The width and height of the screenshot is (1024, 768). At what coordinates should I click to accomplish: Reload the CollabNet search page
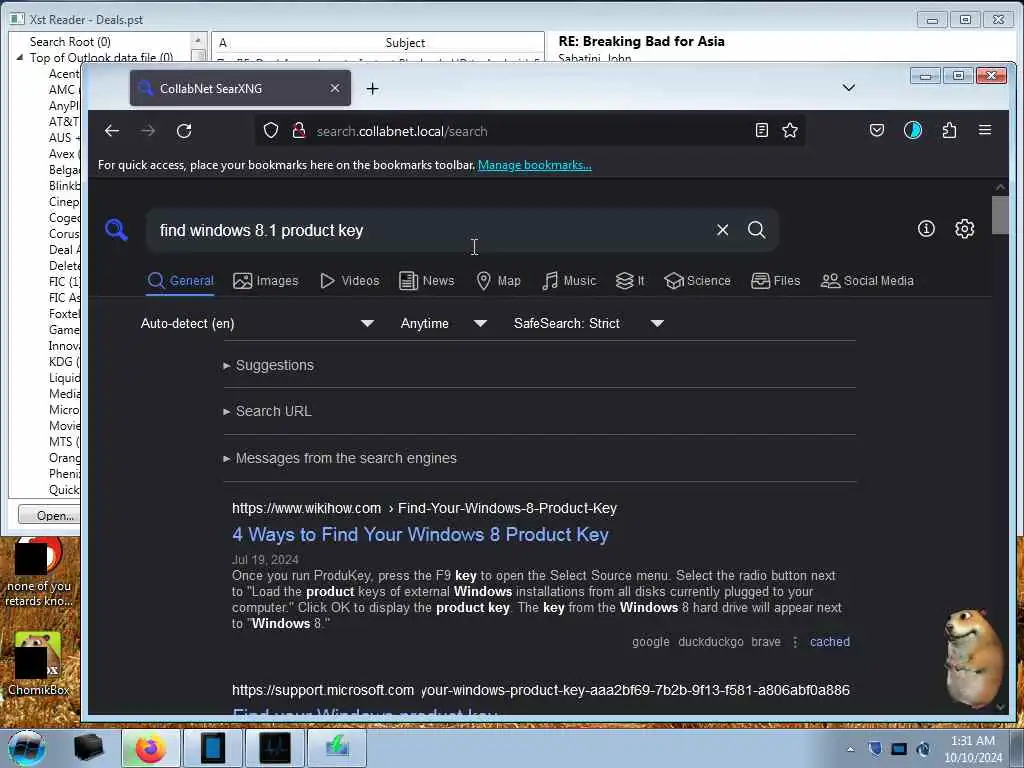pos(184,131)
